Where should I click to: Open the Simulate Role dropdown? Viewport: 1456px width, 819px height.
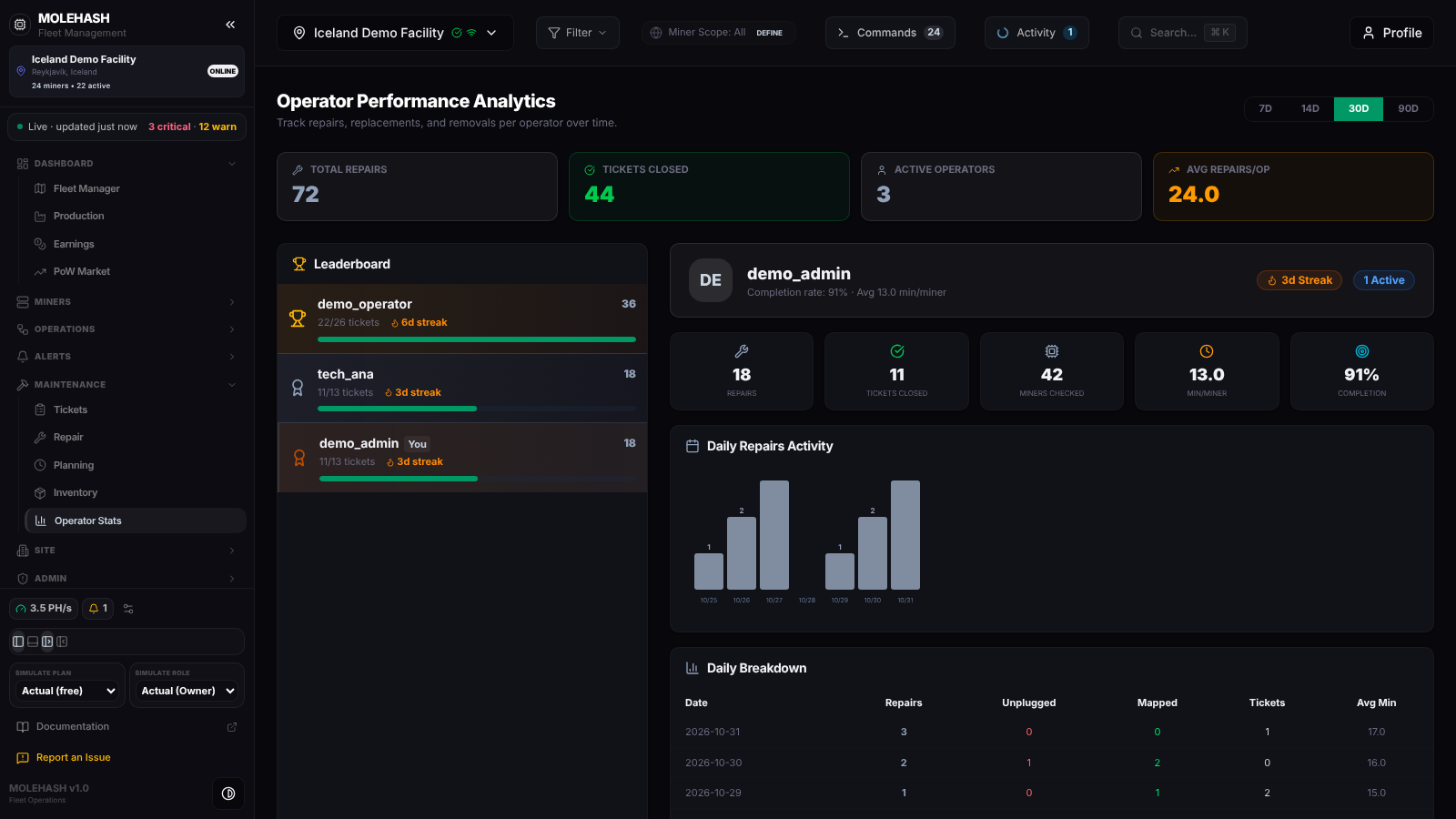[187, 692]
